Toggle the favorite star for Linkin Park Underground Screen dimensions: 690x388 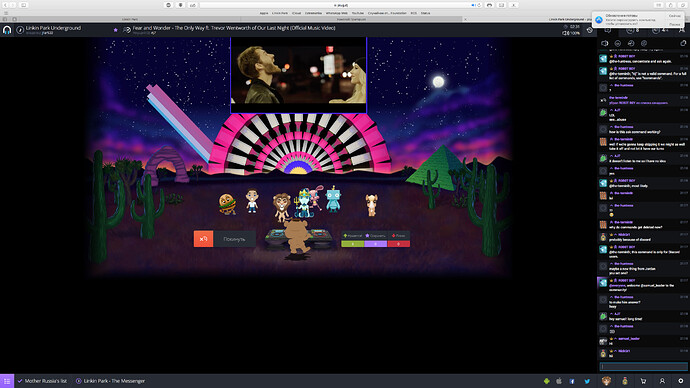[x=115, y=30]
